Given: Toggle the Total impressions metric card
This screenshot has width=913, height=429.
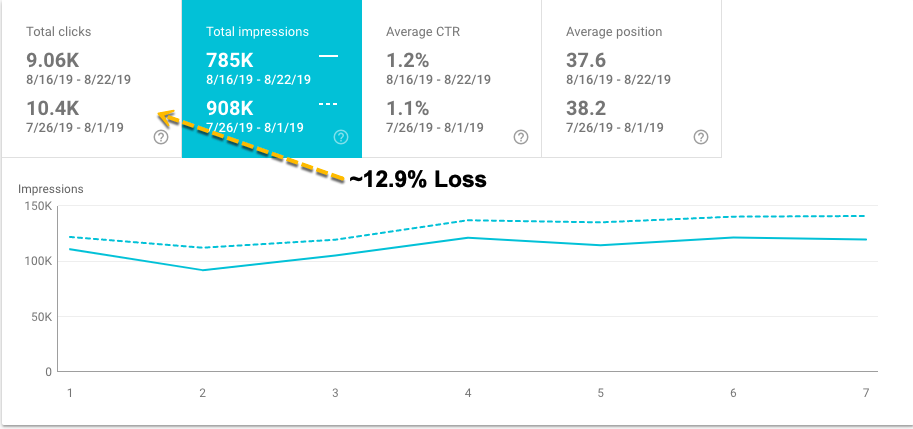Looking at the screenshot, I should 272,79.
